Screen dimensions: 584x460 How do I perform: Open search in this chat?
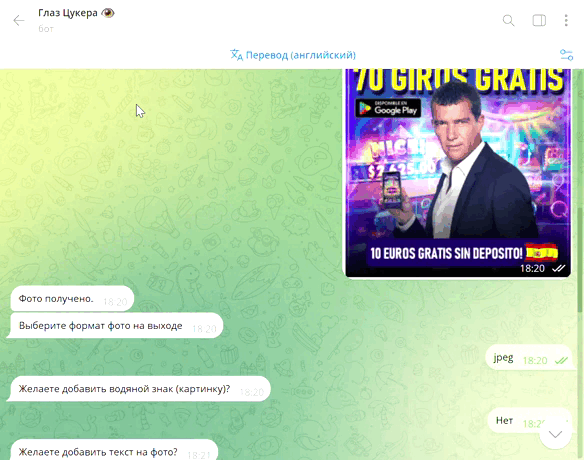pyautogui.click(x=508, y=20)
